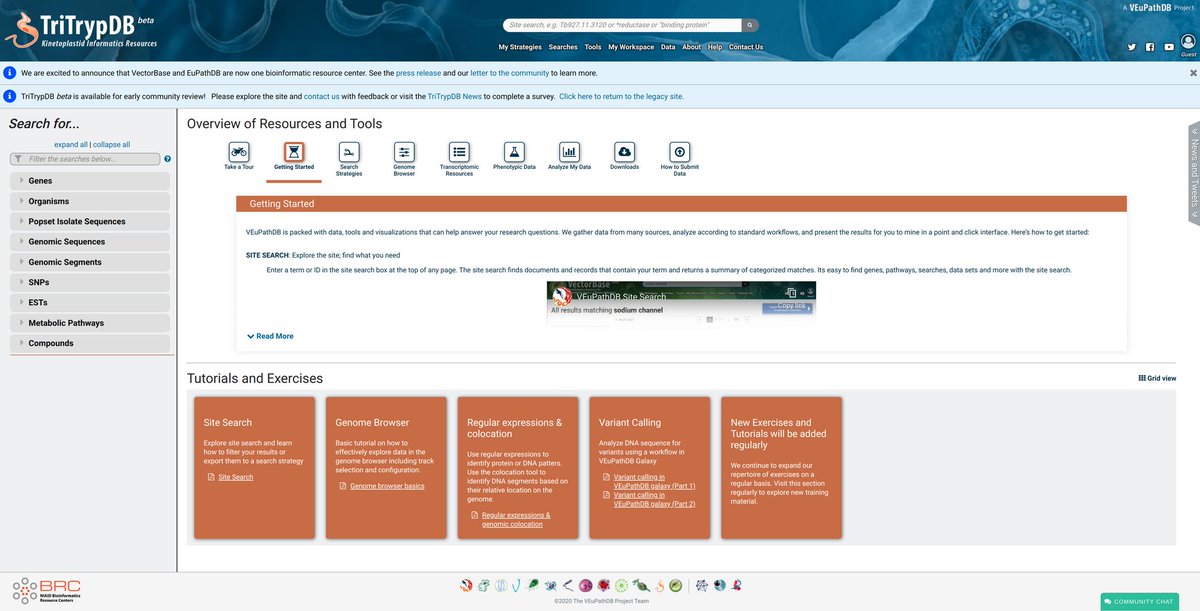Click the info icon on the TriTrypDB beta notice
The width and height of the screenshot is (1200, 611).
tap(10, 96)
